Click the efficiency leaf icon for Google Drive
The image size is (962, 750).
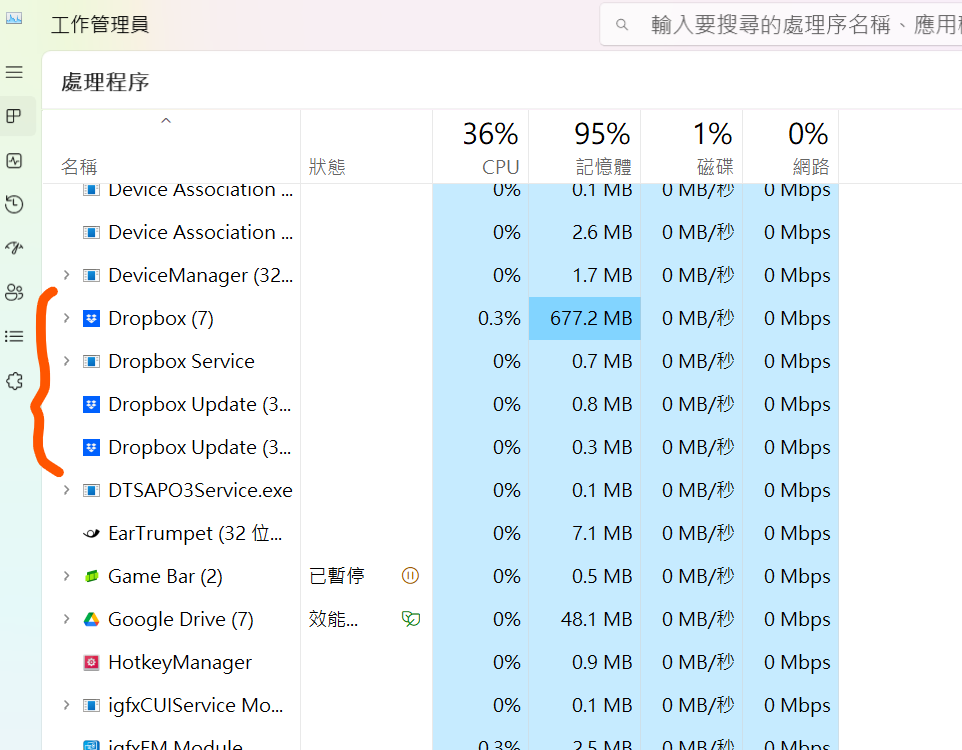[x=410, y=619]
